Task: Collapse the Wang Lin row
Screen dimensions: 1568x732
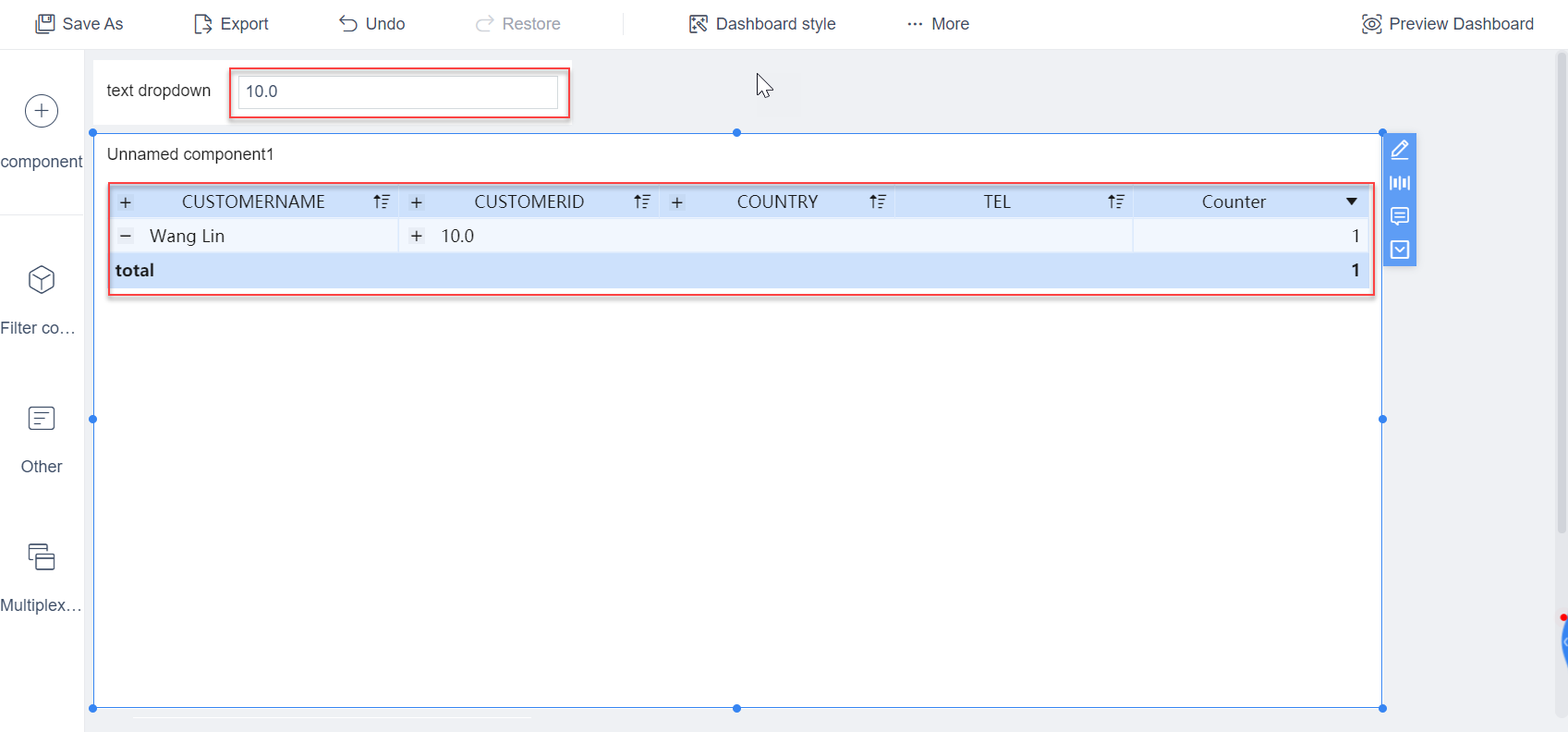Action: 126,237
